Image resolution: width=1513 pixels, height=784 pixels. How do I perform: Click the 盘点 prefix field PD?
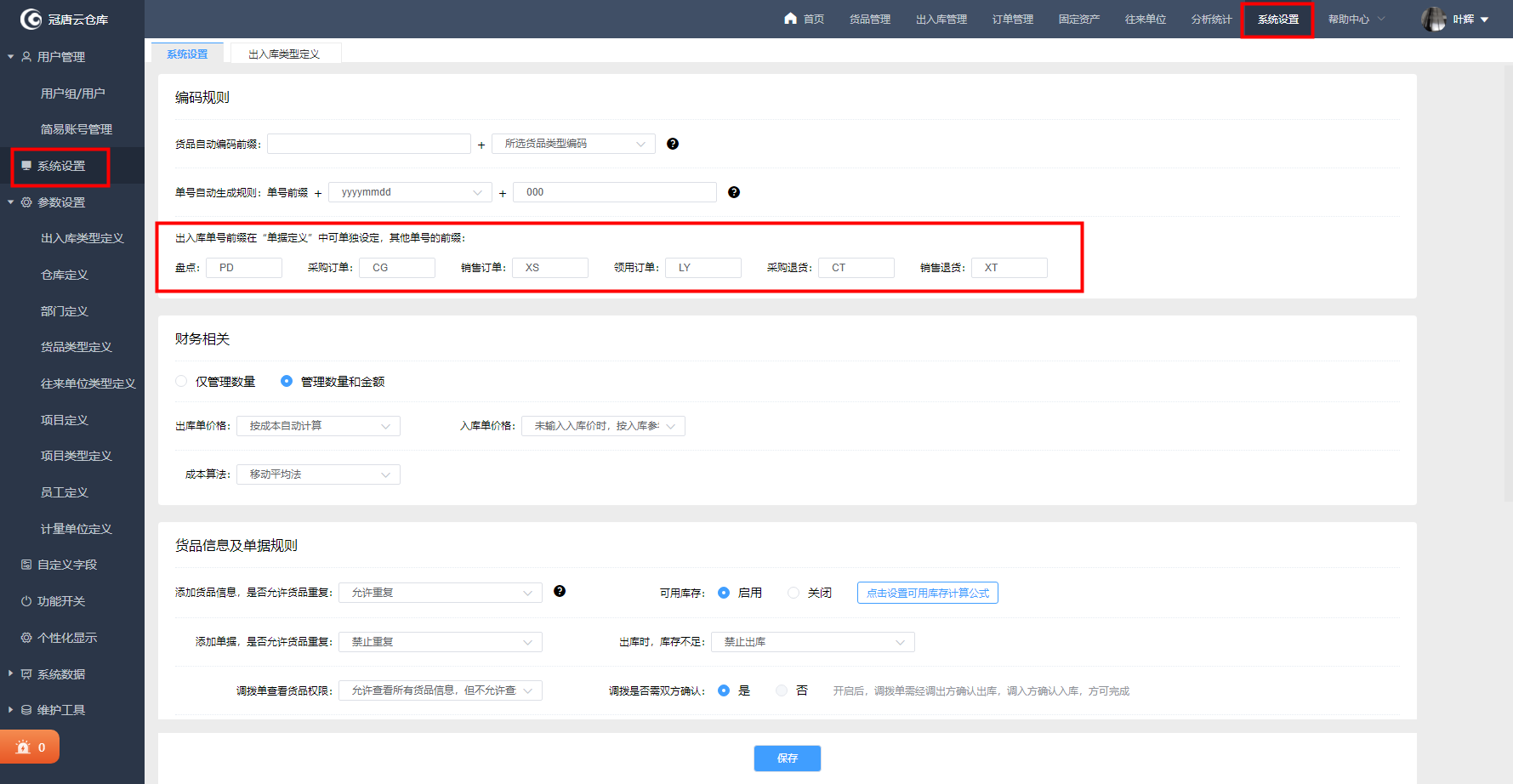click(244, 268)
